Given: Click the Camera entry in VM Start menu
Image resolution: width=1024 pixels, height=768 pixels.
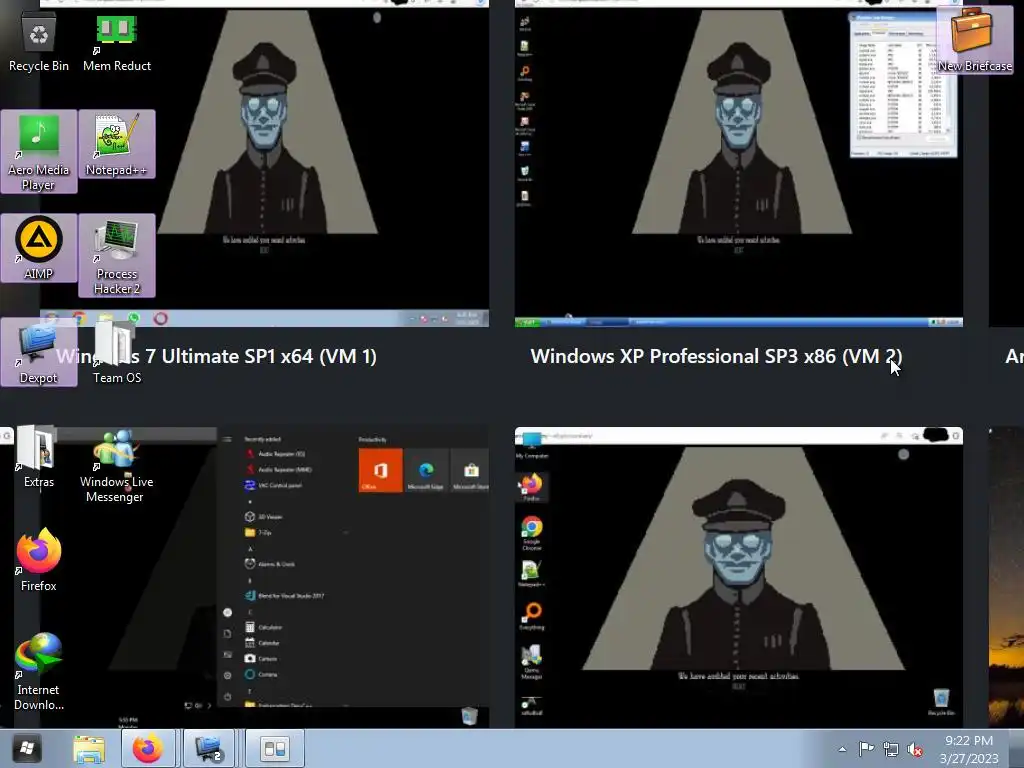Looking at the screenshot, I should tap(261, 658).
